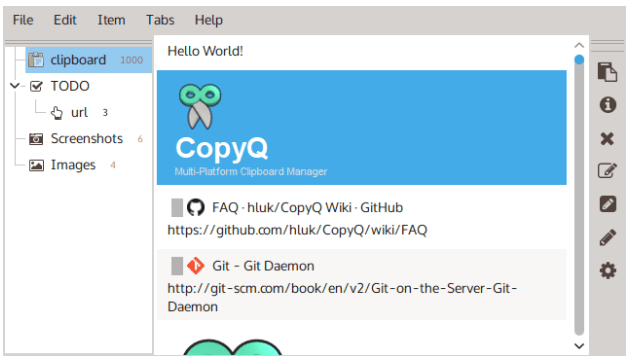Select the Git - Git Daemon item
The height and width of the screenshot is (362, 635).
(x=362, y=285)
